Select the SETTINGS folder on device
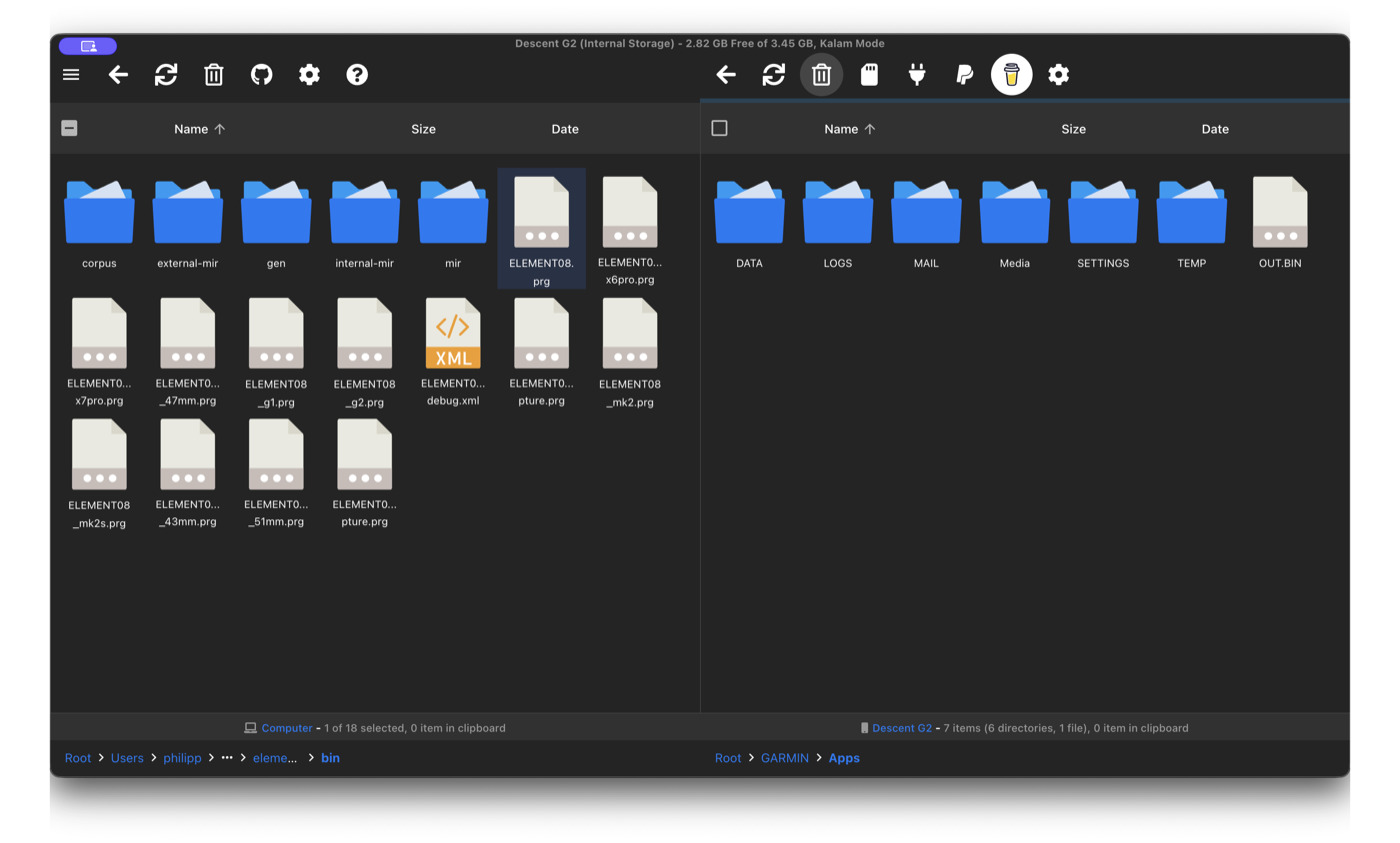 [x=1103, y=225]
